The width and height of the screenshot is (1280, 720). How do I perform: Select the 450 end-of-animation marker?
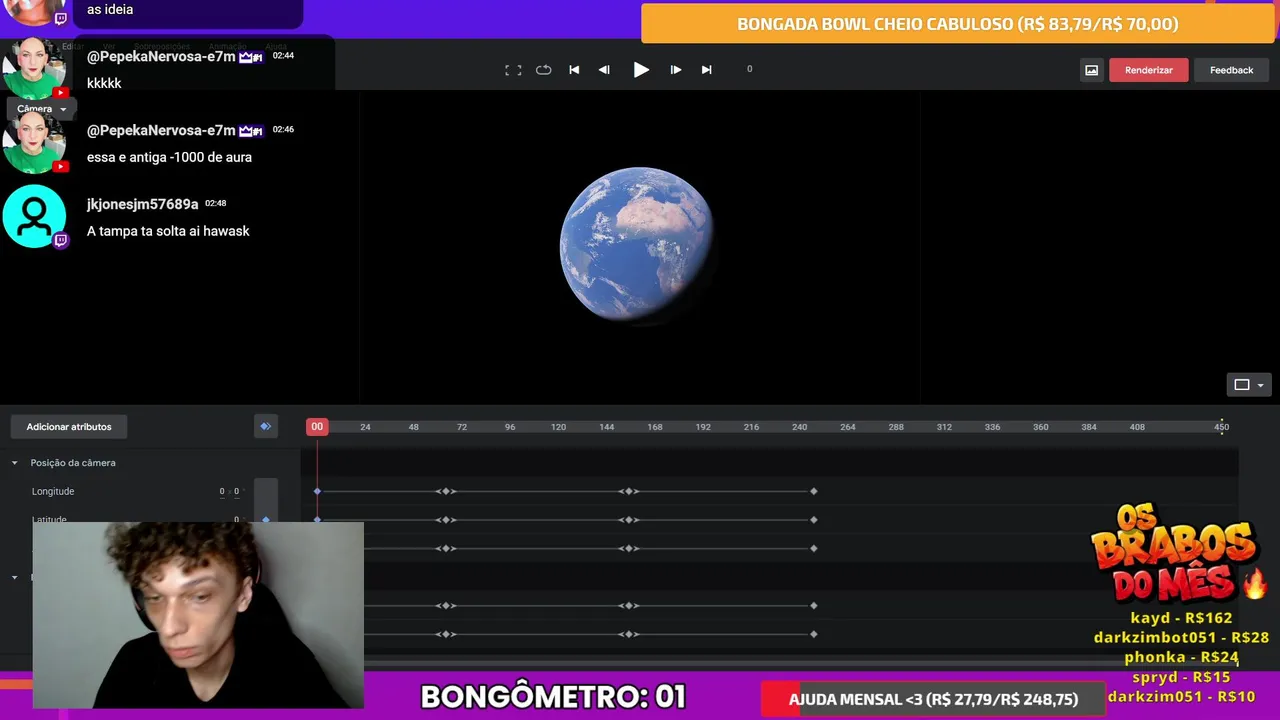click(x=1222, y=427)
